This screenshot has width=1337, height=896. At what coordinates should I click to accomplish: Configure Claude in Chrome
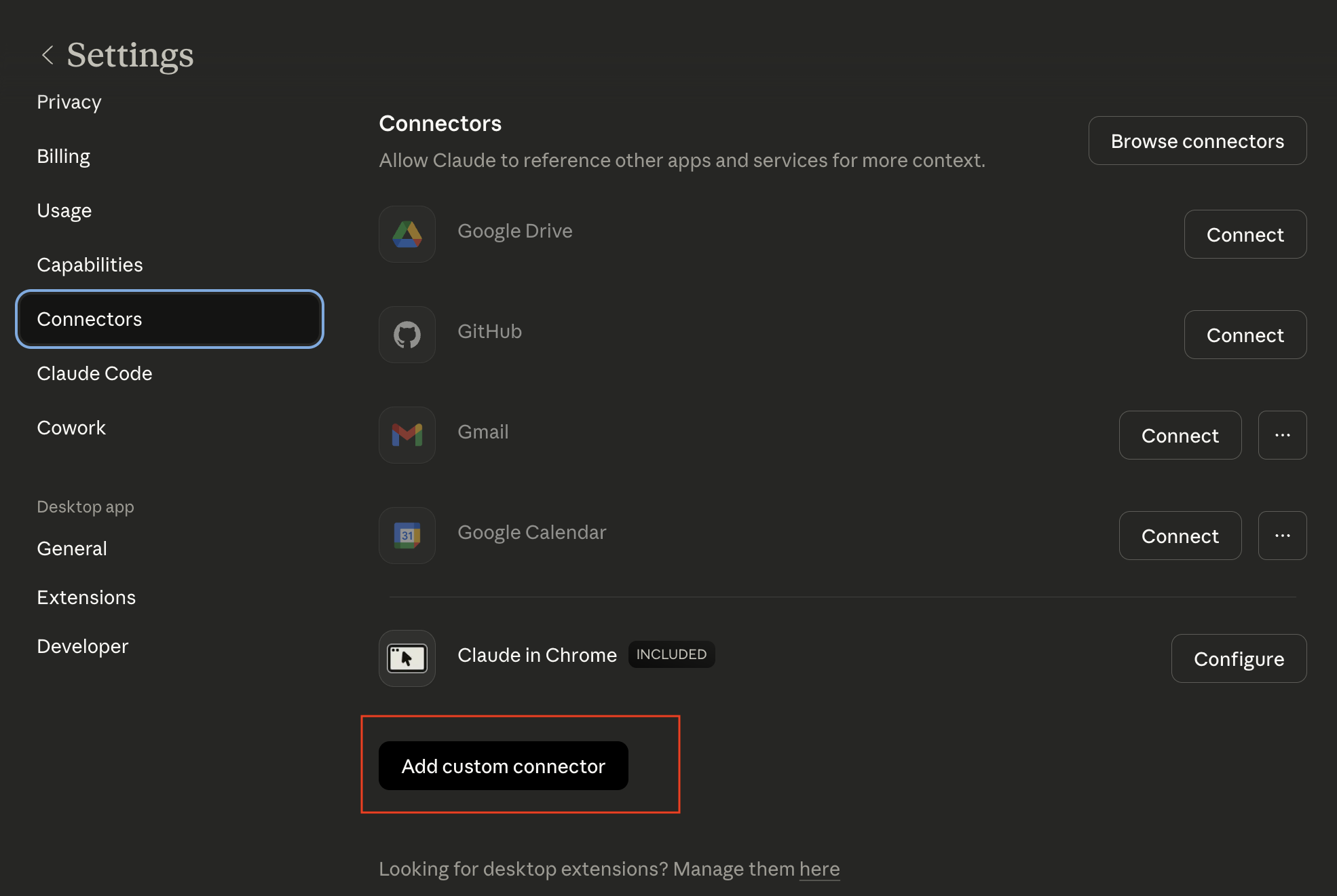pos(1239,658)
